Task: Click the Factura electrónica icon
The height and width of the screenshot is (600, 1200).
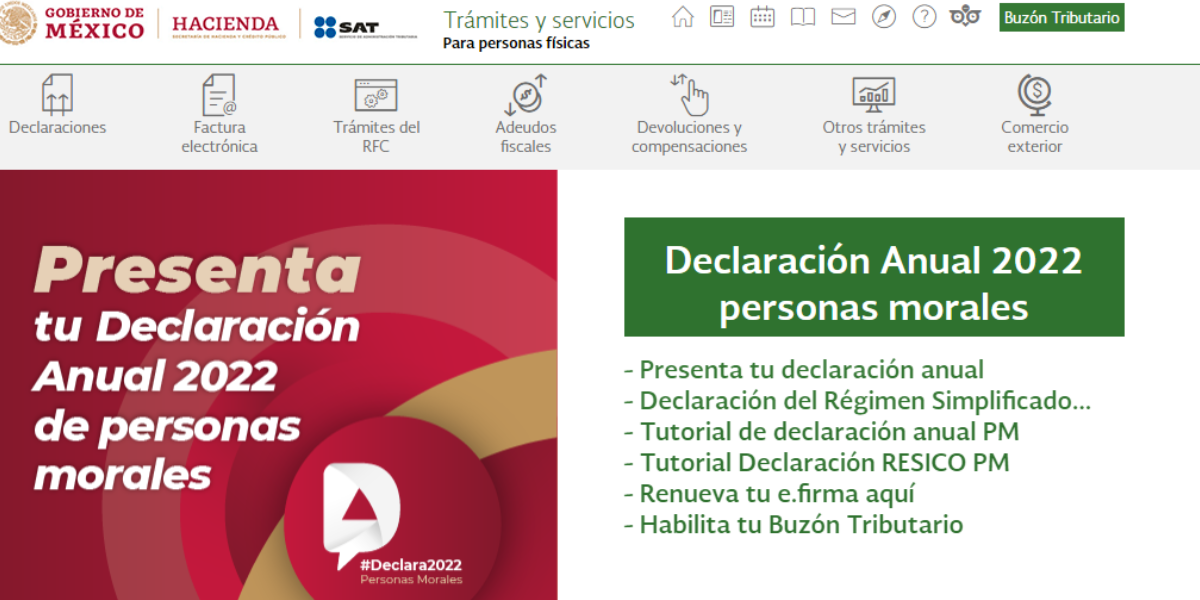Action: [219, 94]
